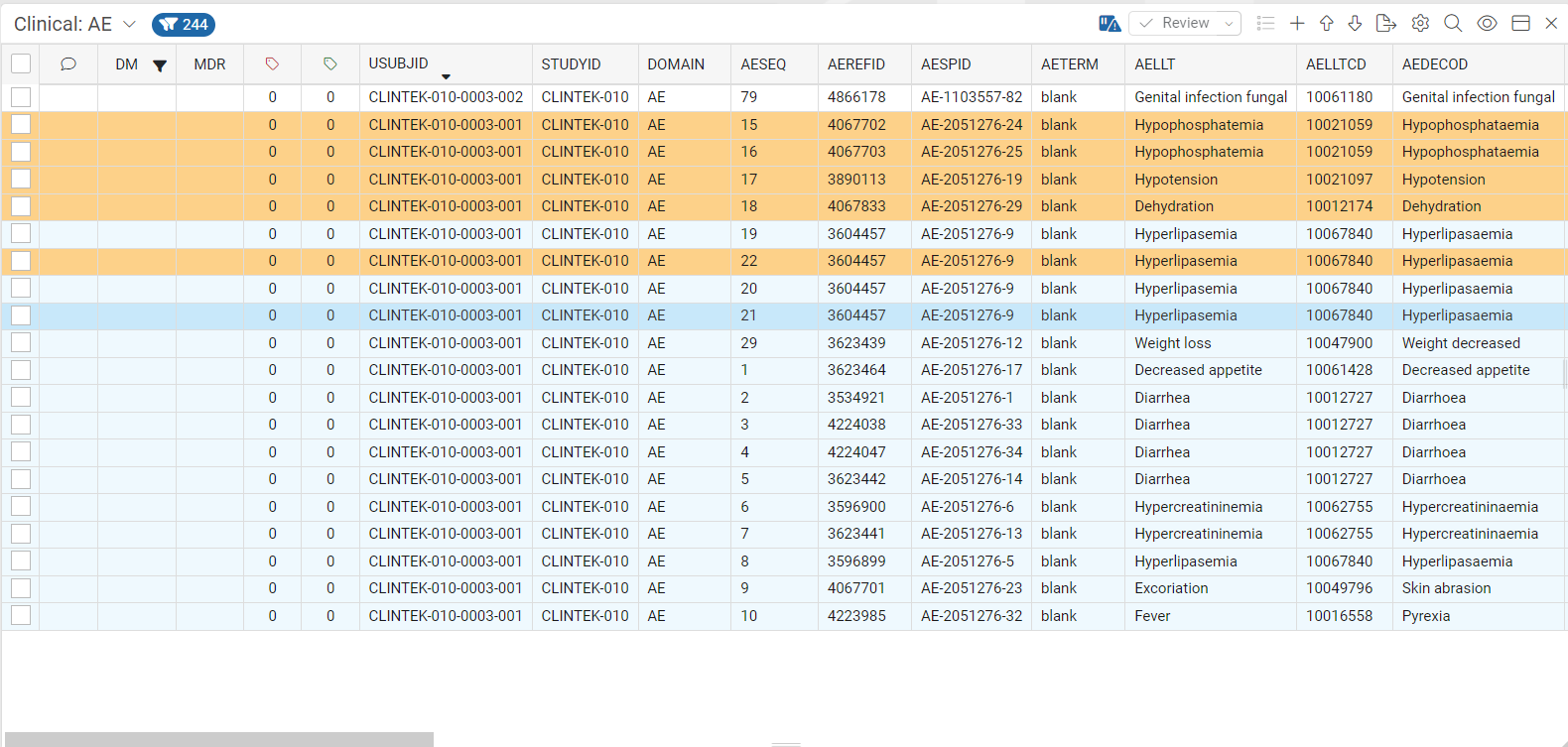Click the Weight loss AELLT cell
Screen dimensions: 1568x747
pyautogui.click(x=1211, y=343)
